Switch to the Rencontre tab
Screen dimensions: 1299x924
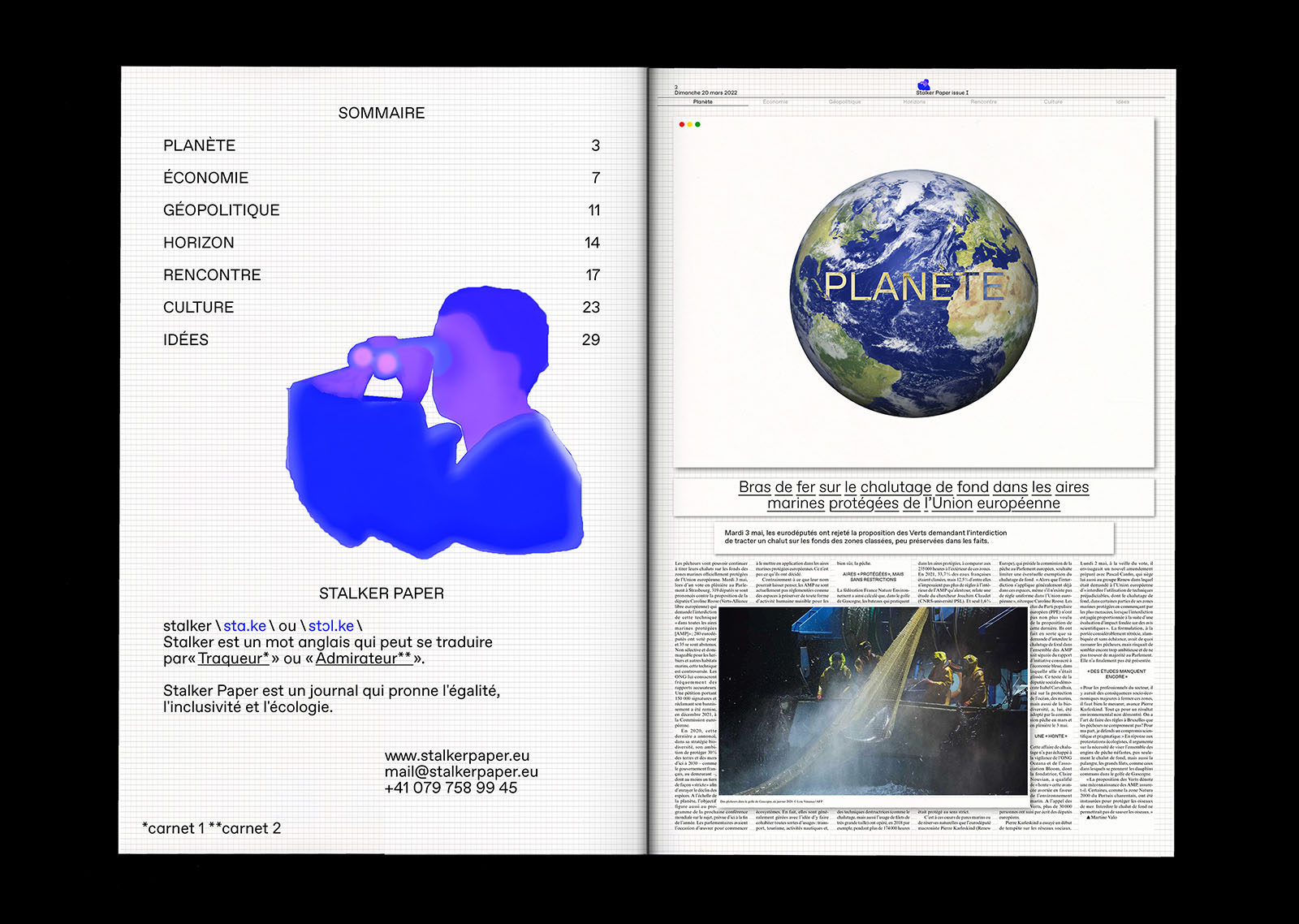coord(983,102)
